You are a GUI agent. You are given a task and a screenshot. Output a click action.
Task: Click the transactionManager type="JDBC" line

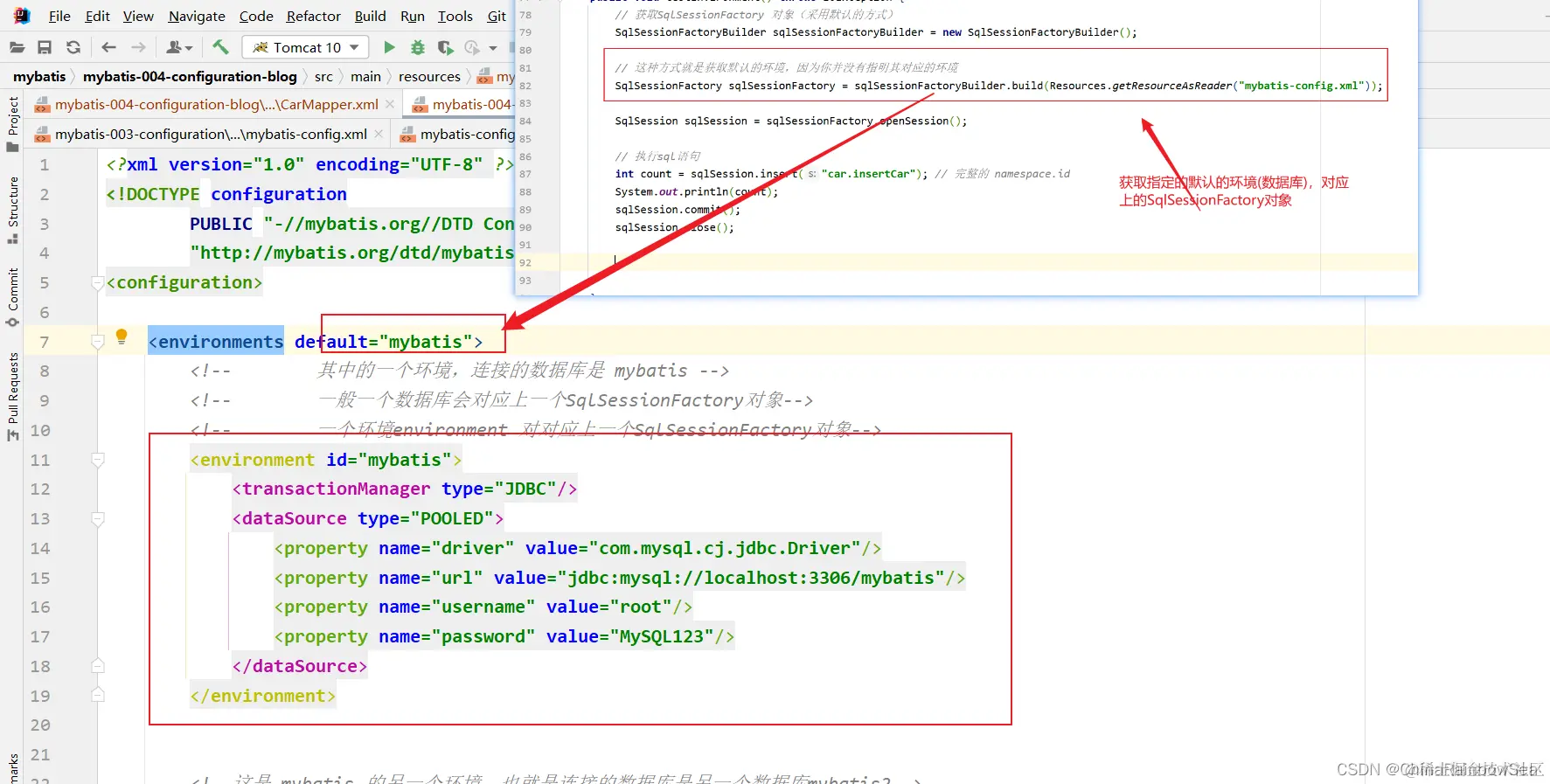click(405, 489)
